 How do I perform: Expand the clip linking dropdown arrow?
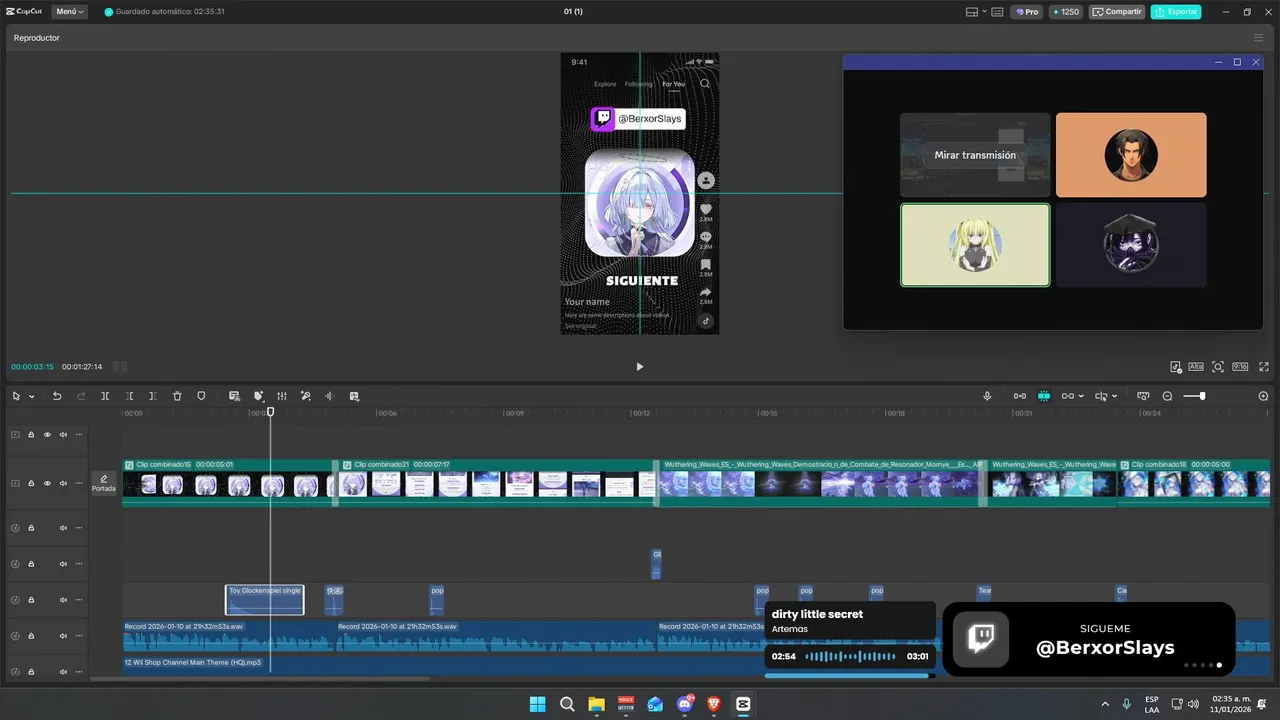[x=1081, y=397]
